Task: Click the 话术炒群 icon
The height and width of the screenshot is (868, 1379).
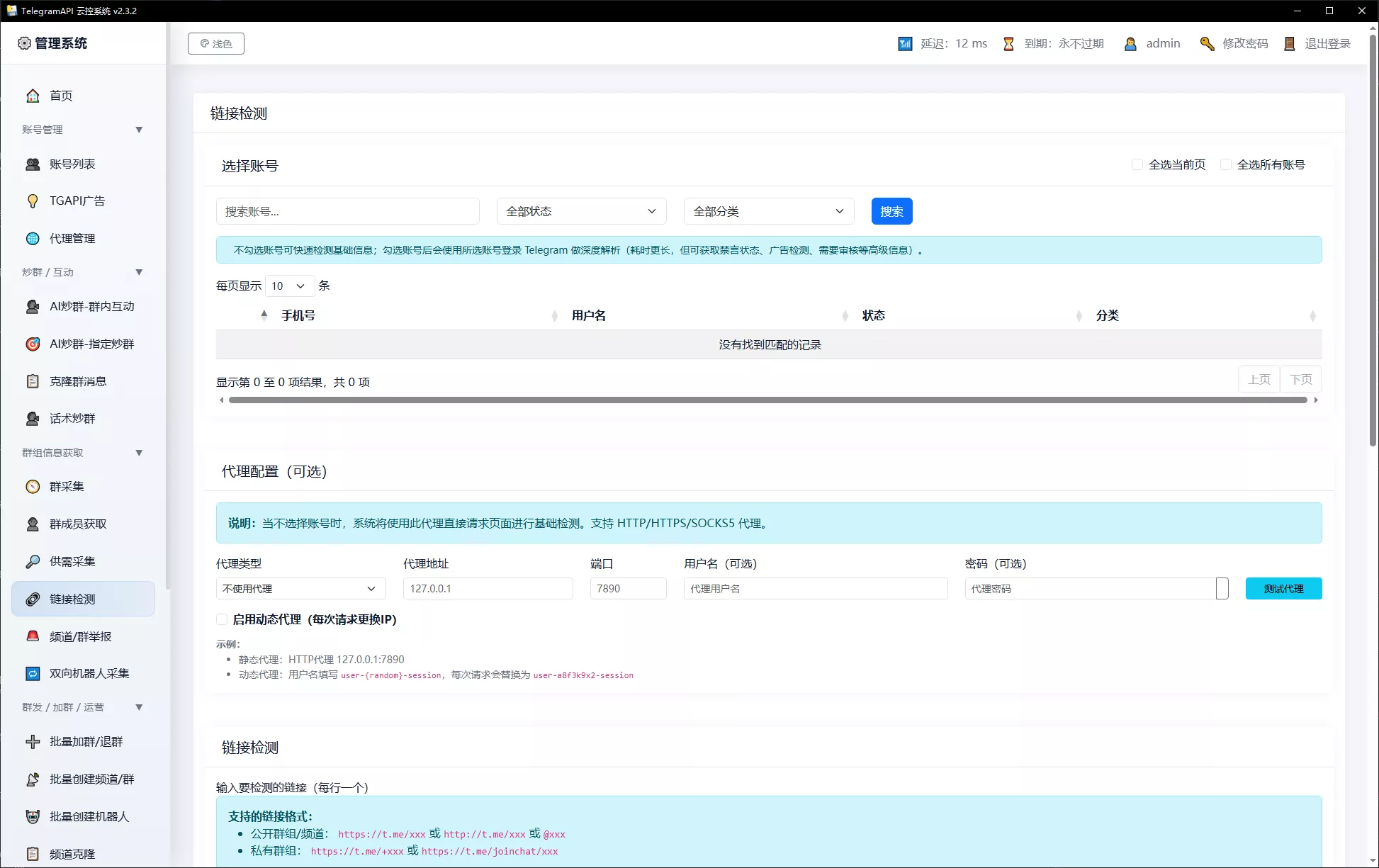Action: point(33,419)
